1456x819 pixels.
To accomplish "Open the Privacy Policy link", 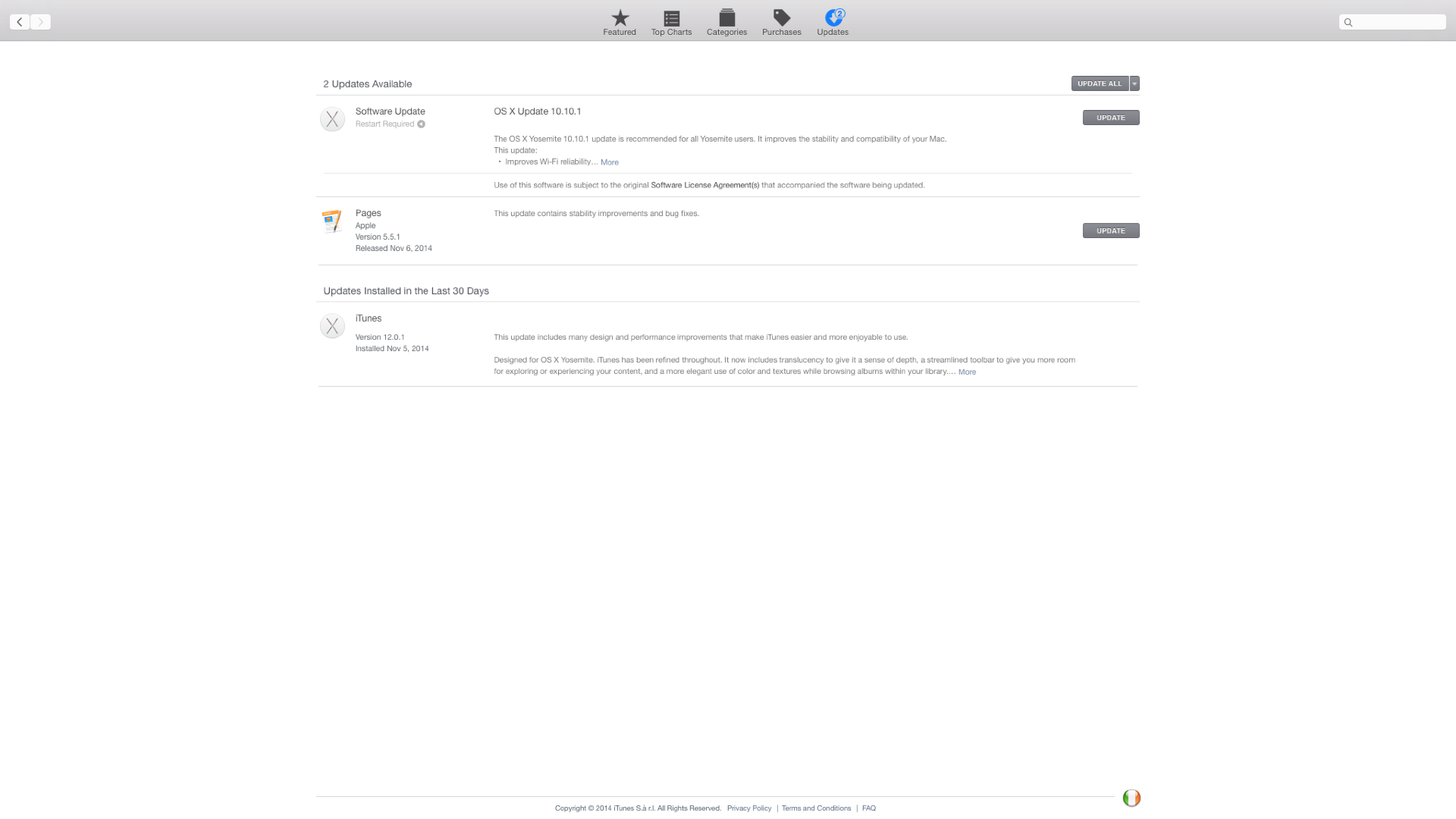I will pyautogui.click(x=748, y=808).
